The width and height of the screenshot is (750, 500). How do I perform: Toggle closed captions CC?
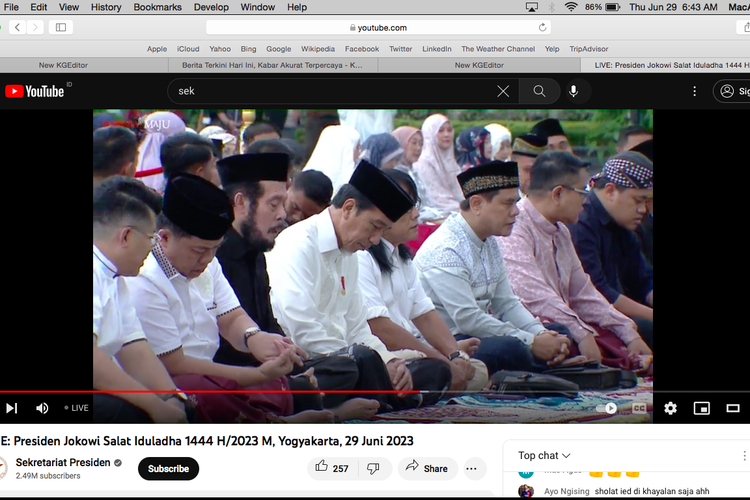[x=639, y=408]
